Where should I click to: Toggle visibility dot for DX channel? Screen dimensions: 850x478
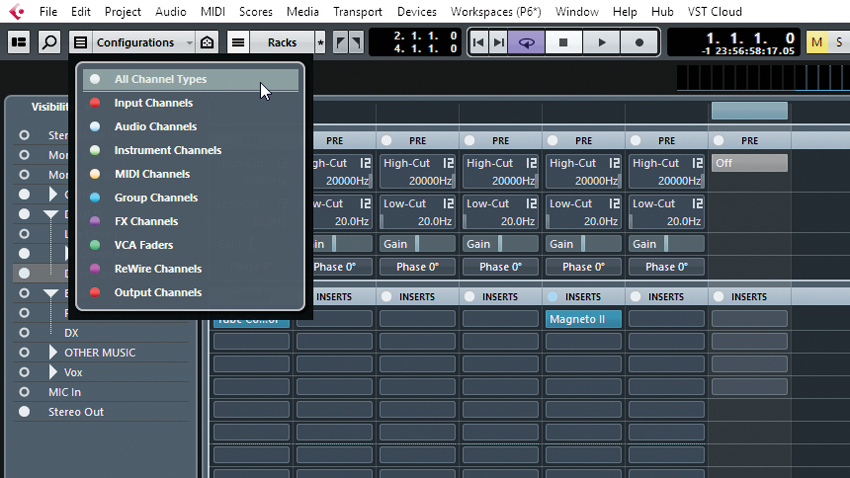tap(24, 333)
